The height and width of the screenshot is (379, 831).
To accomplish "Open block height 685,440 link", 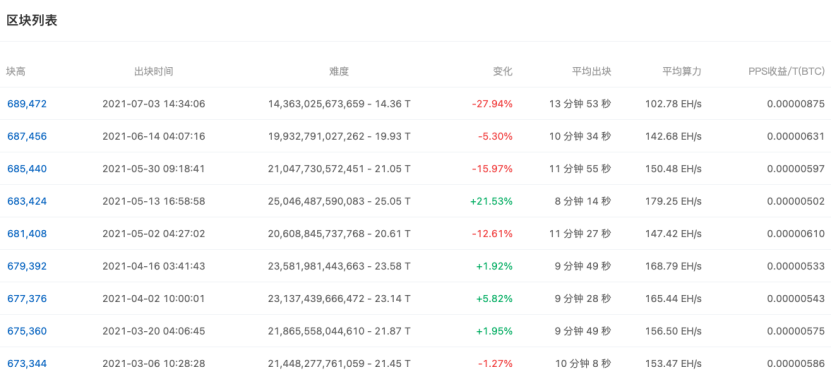I will coord(27,169).
